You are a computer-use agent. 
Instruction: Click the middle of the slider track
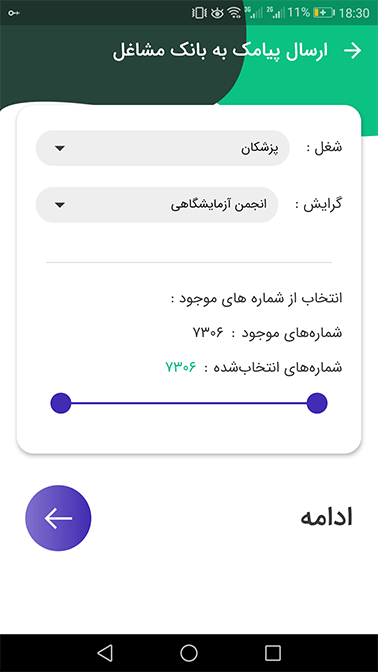189,403
